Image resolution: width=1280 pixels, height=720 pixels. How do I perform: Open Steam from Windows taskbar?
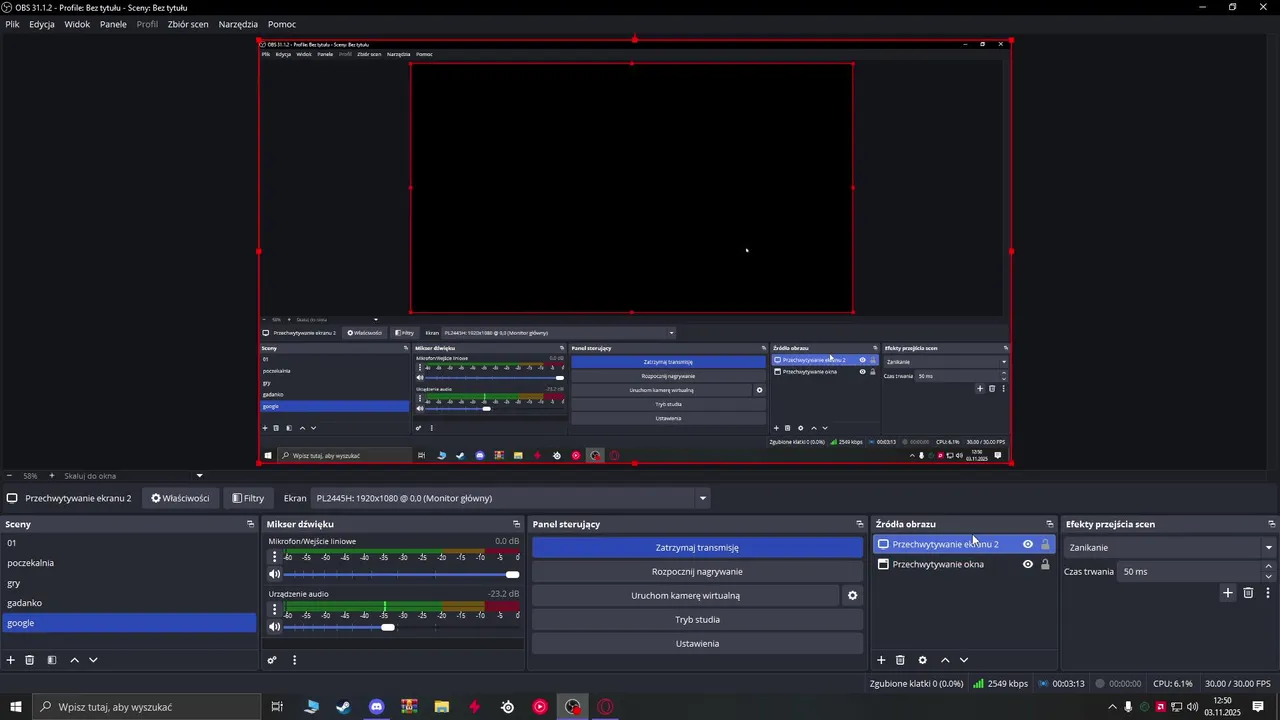[343, 707]
